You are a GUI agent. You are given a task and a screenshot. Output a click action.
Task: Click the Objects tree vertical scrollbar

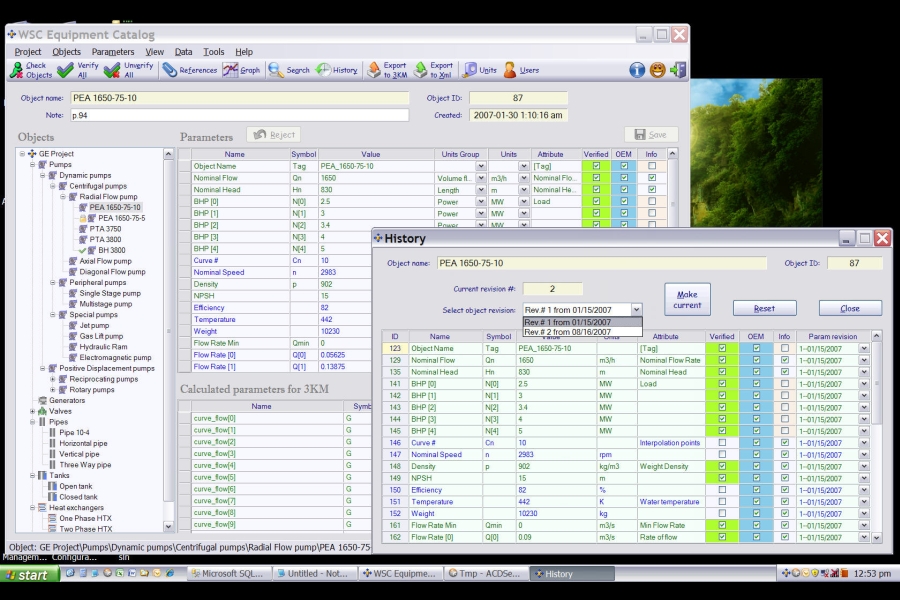(168, 340)
